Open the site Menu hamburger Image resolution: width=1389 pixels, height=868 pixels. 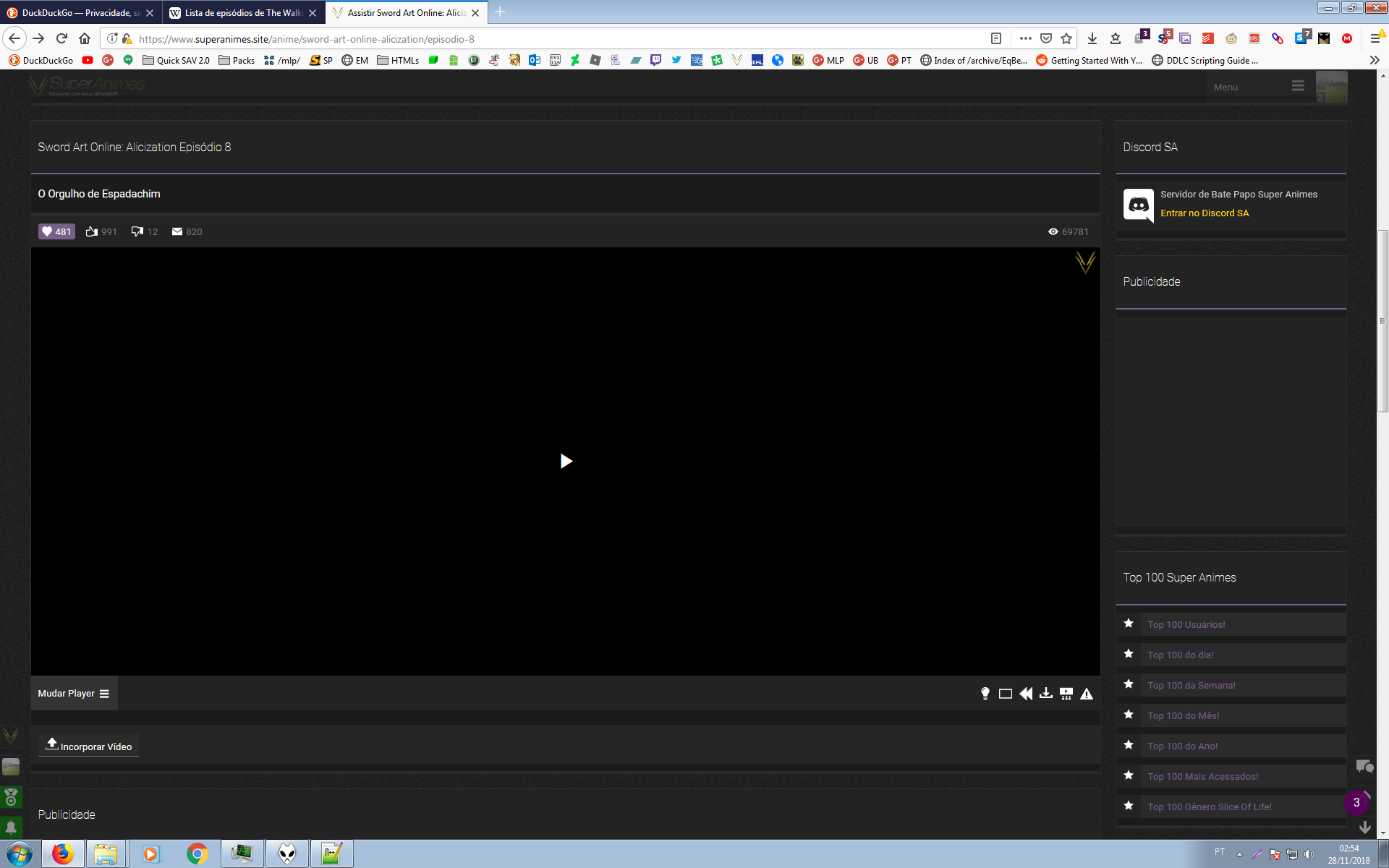pos(1297,86)
